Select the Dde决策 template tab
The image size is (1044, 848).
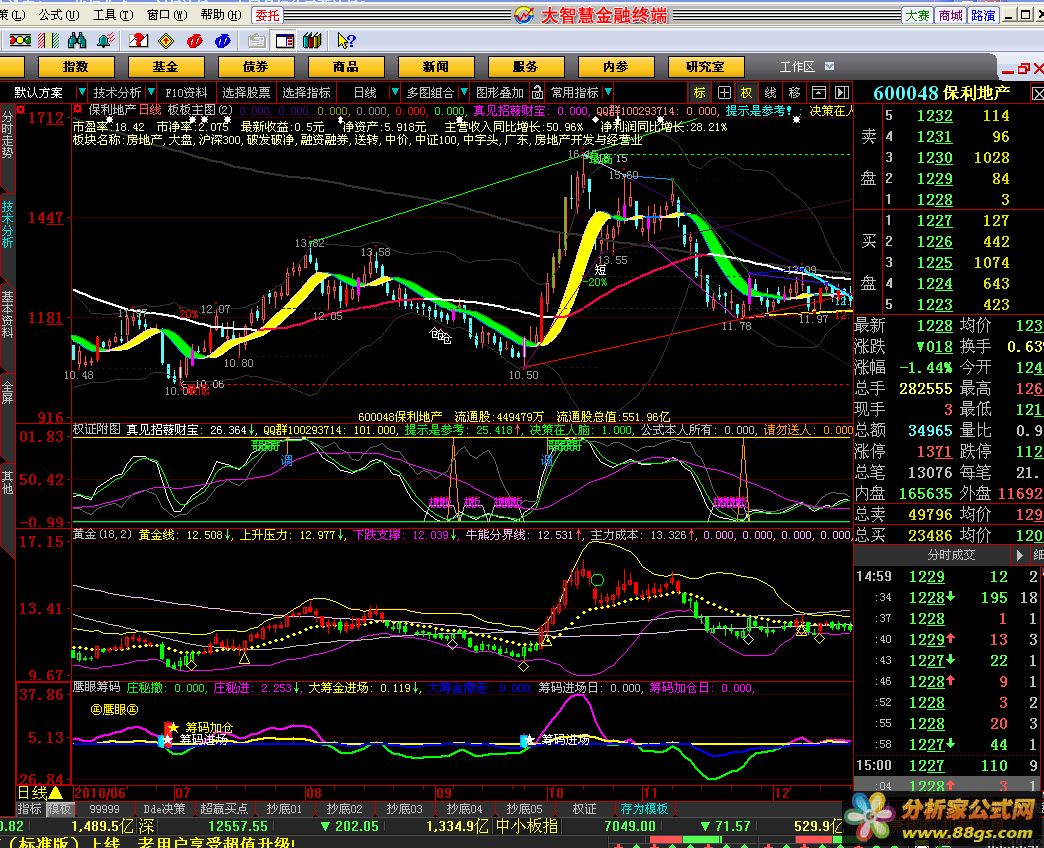coord(164,809)
